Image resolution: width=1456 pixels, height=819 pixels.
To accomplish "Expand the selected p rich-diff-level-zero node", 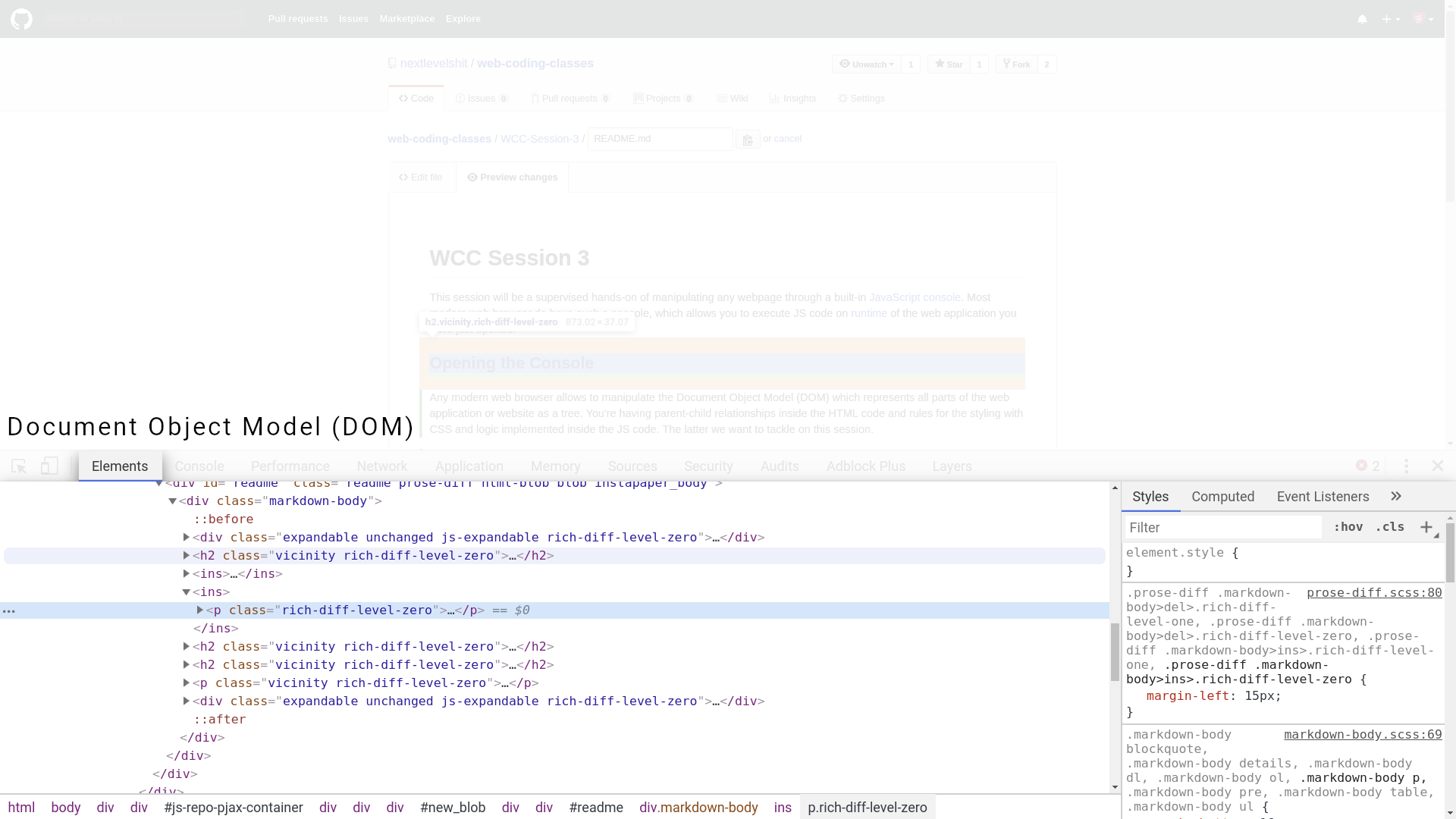I will [x=199, y=610].
